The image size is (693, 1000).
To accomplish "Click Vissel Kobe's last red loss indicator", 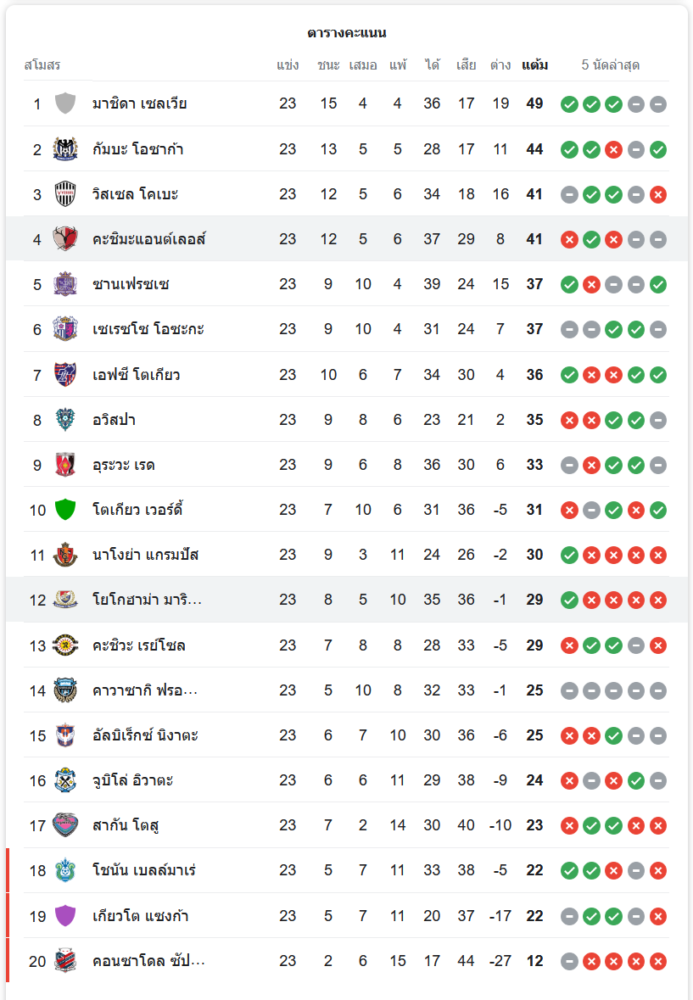I will [658, 194].
